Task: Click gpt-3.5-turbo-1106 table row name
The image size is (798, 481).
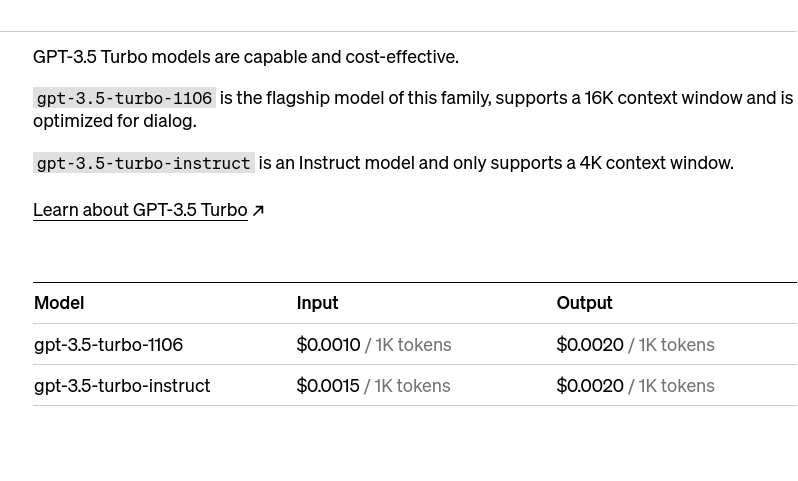Action: pos(108,345)
